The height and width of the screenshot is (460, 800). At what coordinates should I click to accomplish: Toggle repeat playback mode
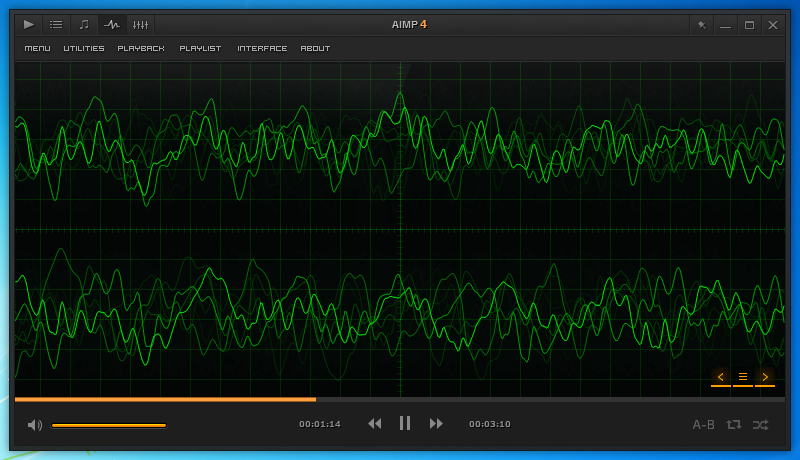tap(734, 424)
